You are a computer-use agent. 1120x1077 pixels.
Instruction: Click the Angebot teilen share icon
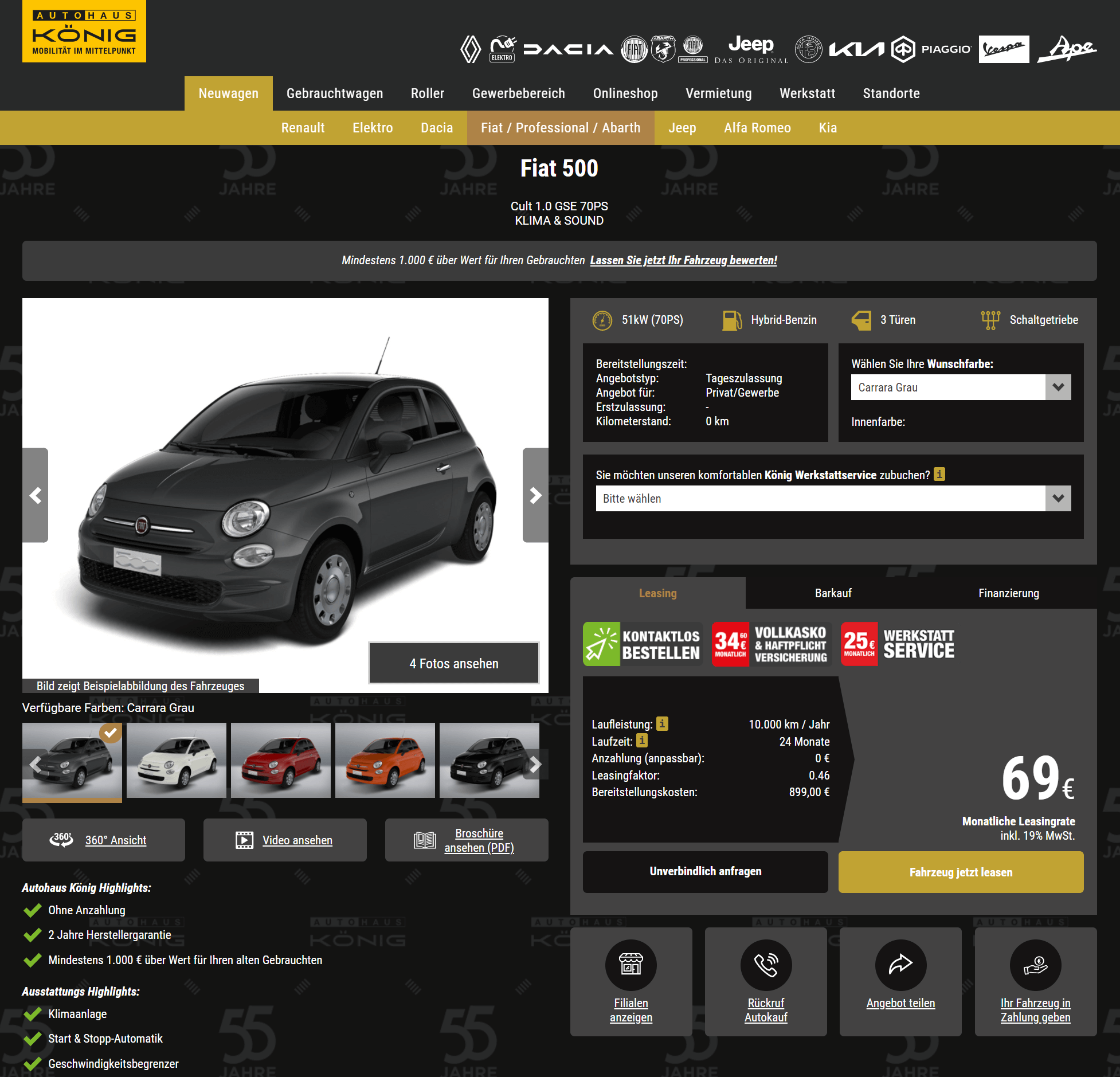pos(900,965)
